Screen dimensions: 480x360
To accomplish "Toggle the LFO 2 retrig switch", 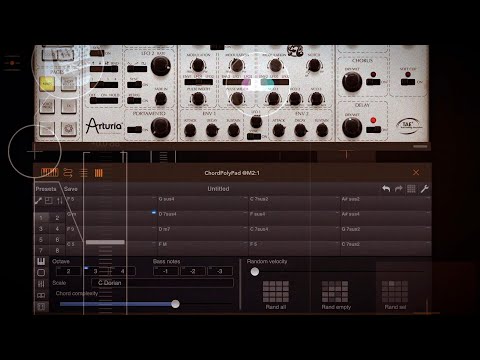I will (x=135, y=100).
